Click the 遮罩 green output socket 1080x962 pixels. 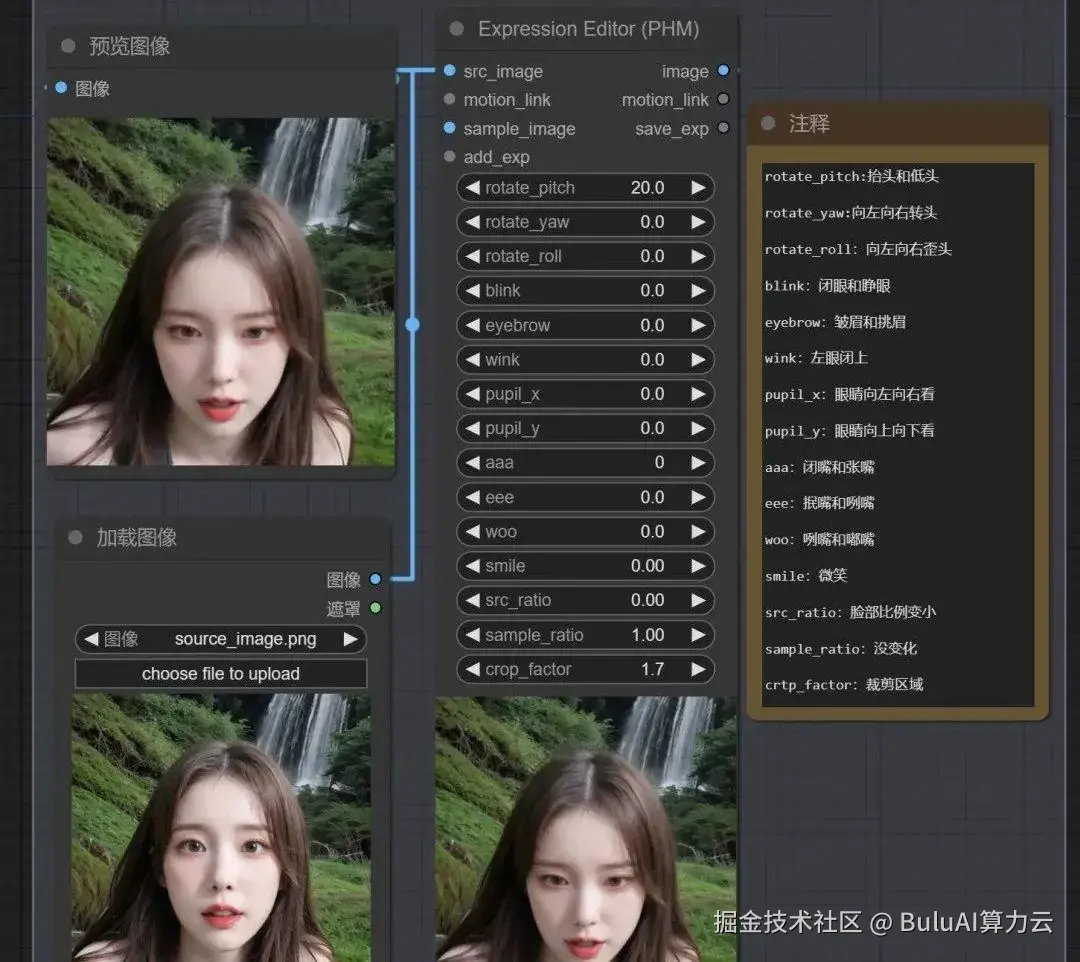point(375,608)
